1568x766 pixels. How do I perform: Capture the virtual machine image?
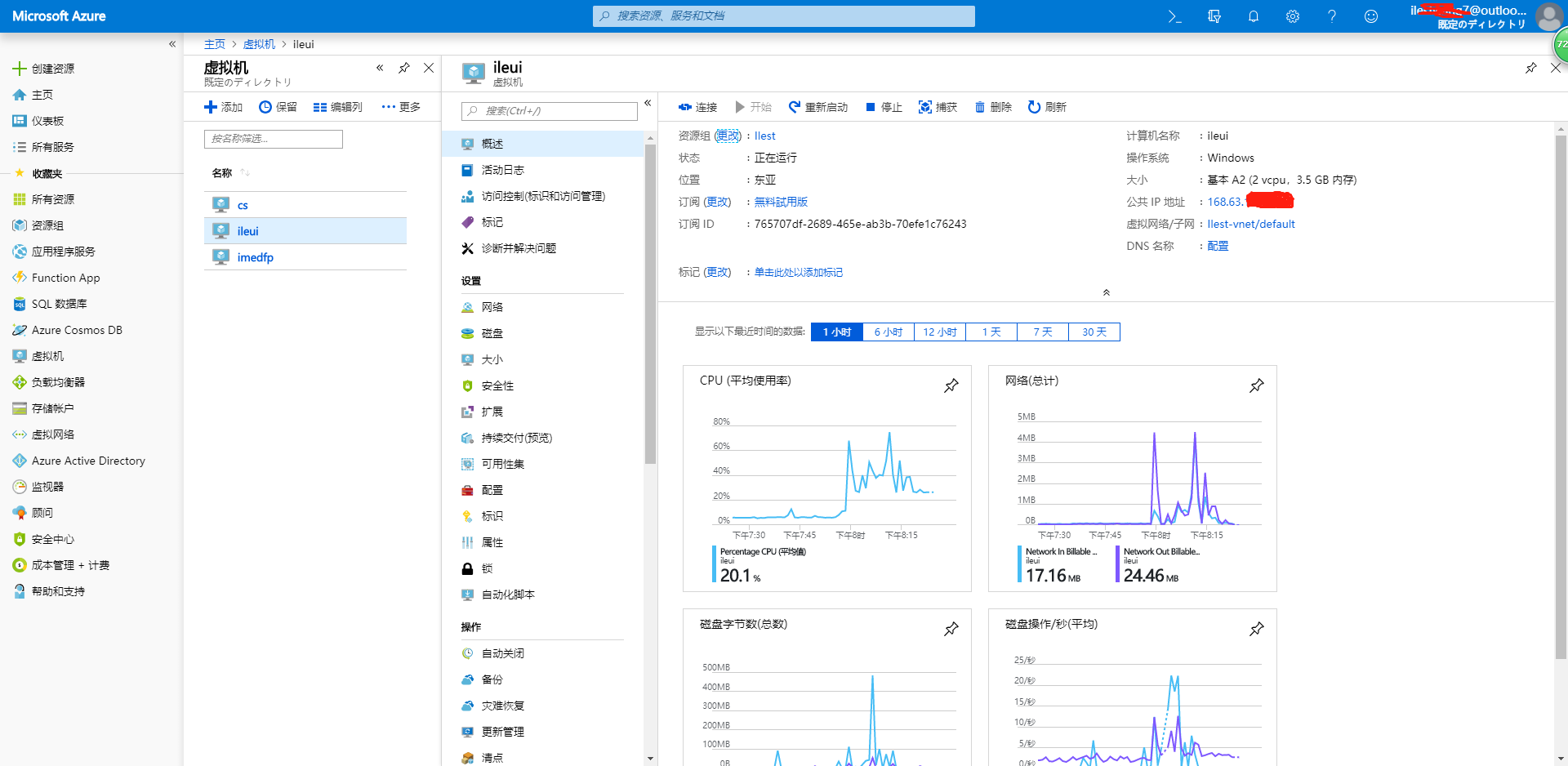pyautogui.click(x=938, y=107)
